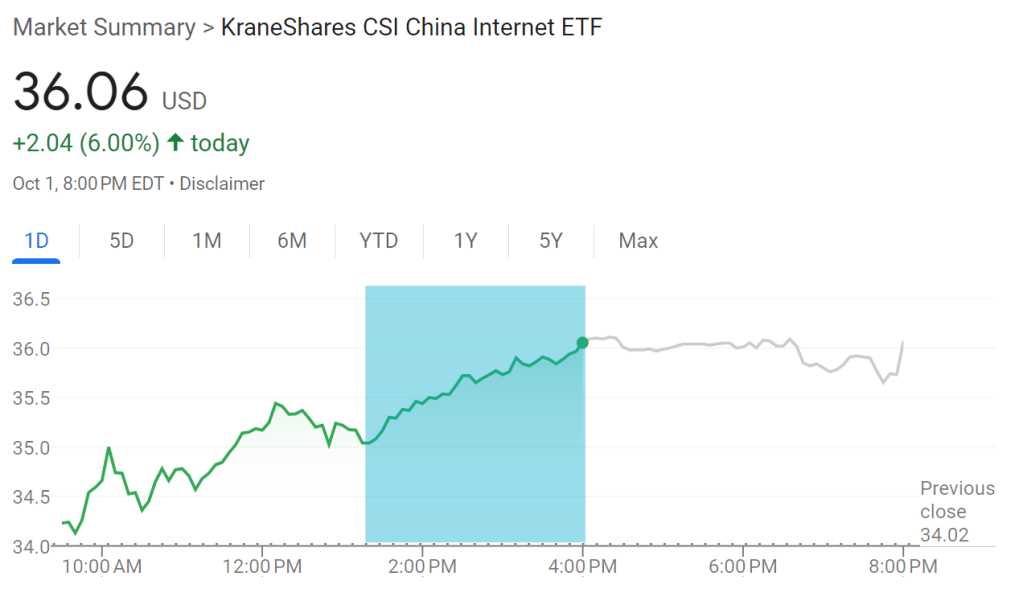Show the 6M price history tab
Viewport: 1023px width, 593px height.
click(x=291, y=241)
